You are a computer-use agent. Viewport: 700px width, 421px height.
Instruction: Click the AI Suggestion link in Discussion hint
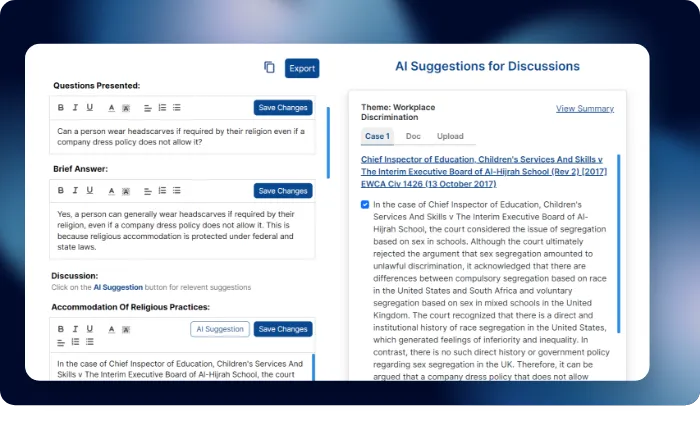[x=118, y=287]
